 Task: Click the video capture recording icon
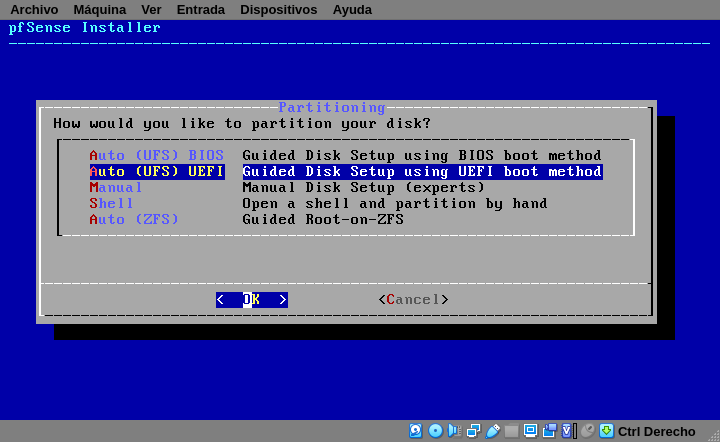click(x=550, y=431)
